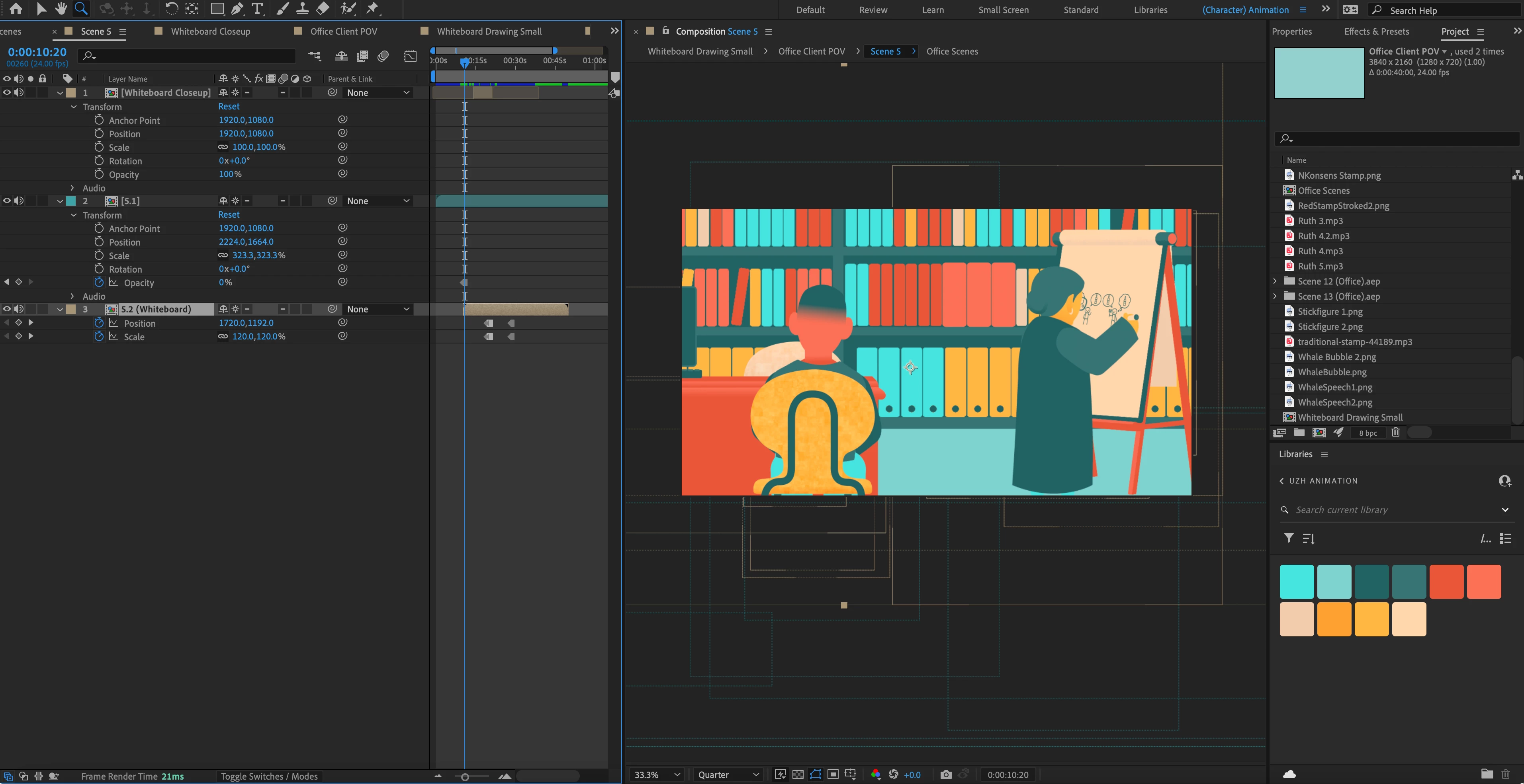1524x784 pixels.
Task: Open the Whiteboard Closeup timeline tab
Action: (x=210, y=31)
